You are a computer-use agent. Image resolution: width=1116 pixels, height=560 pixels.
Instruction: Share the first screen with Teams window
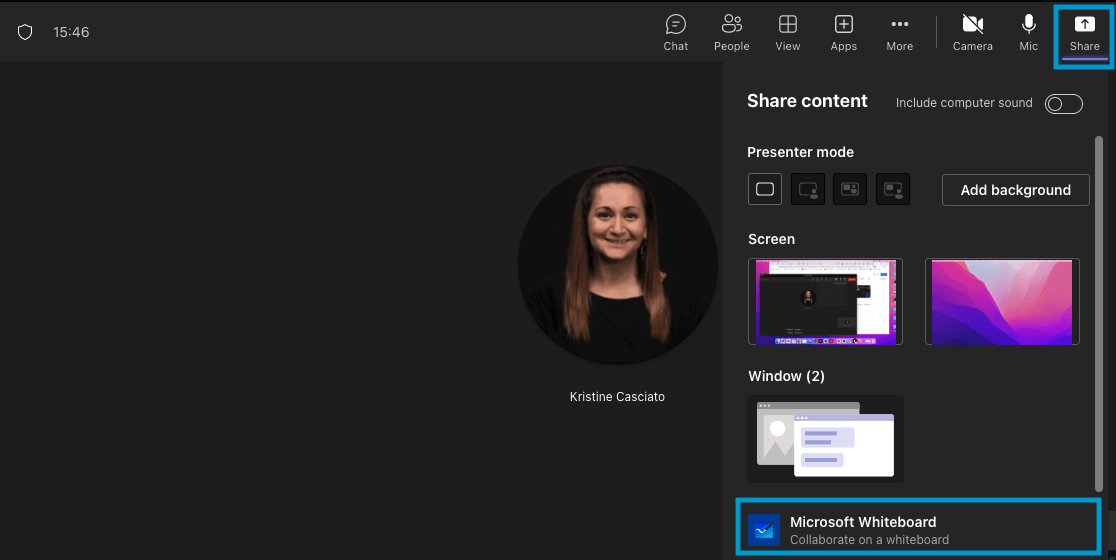click(825, 302)
